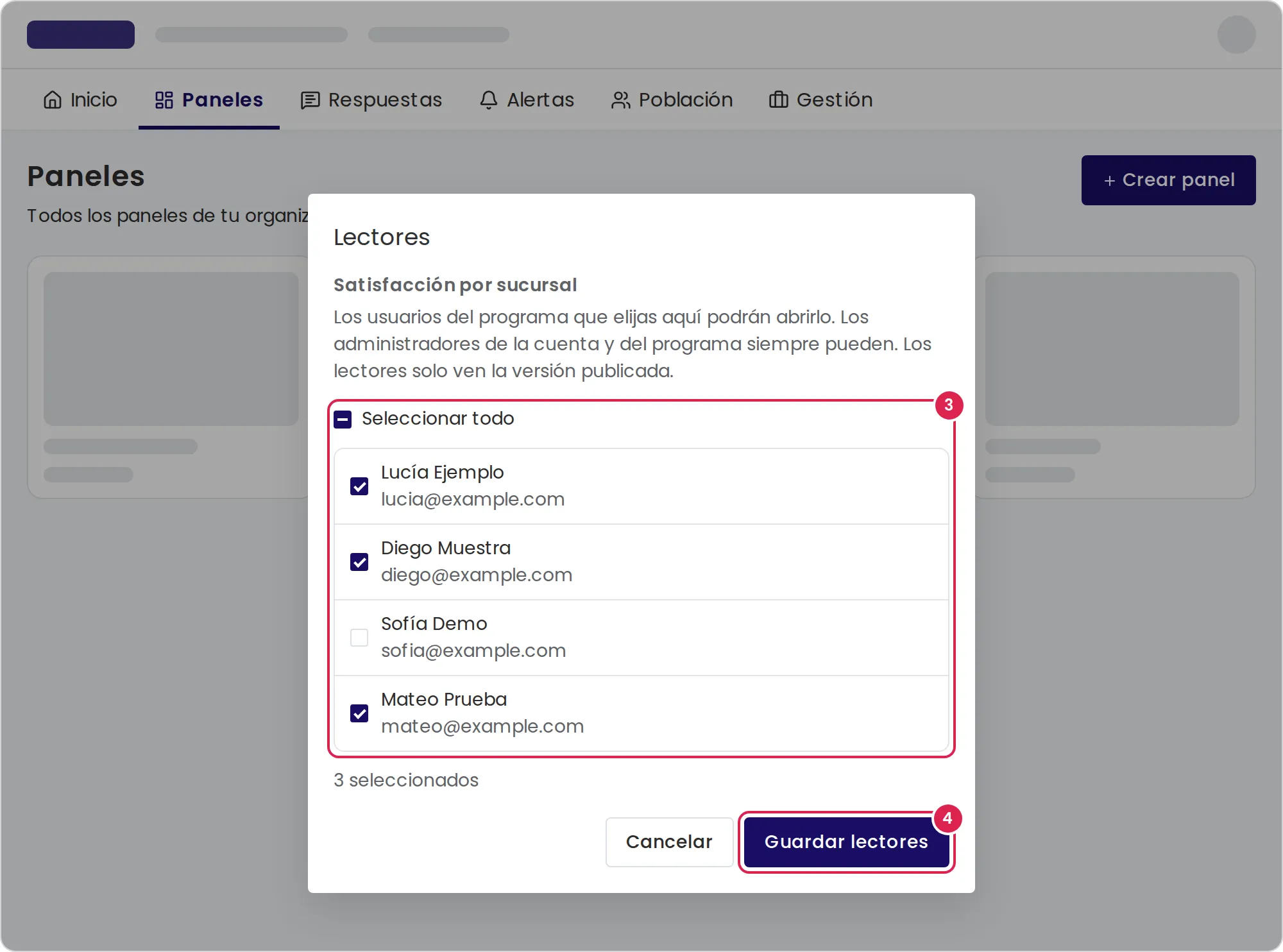
Task: Click the Alertas bell icon
Action: tap(489, 100)
